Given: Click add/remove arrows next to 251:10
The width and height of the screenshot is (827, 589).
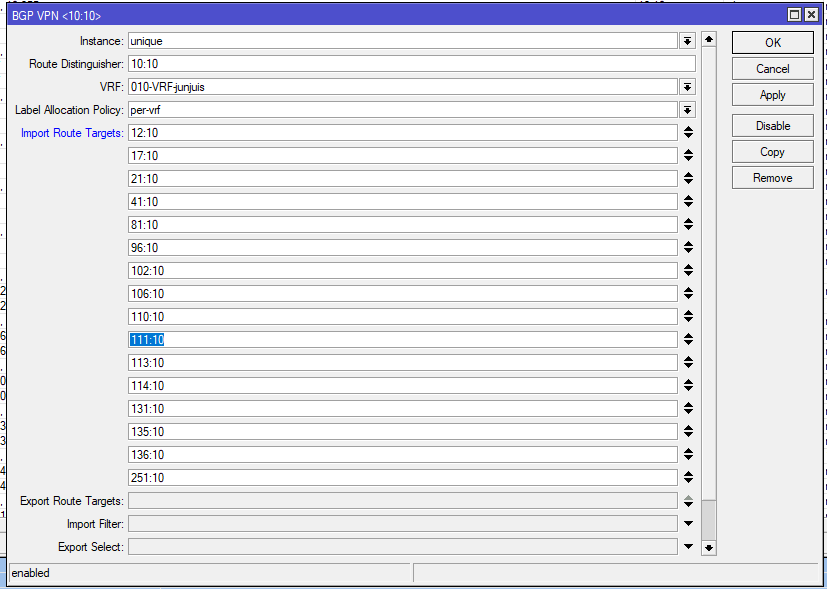Looking at the screenshot, I should tap(688, 478).
